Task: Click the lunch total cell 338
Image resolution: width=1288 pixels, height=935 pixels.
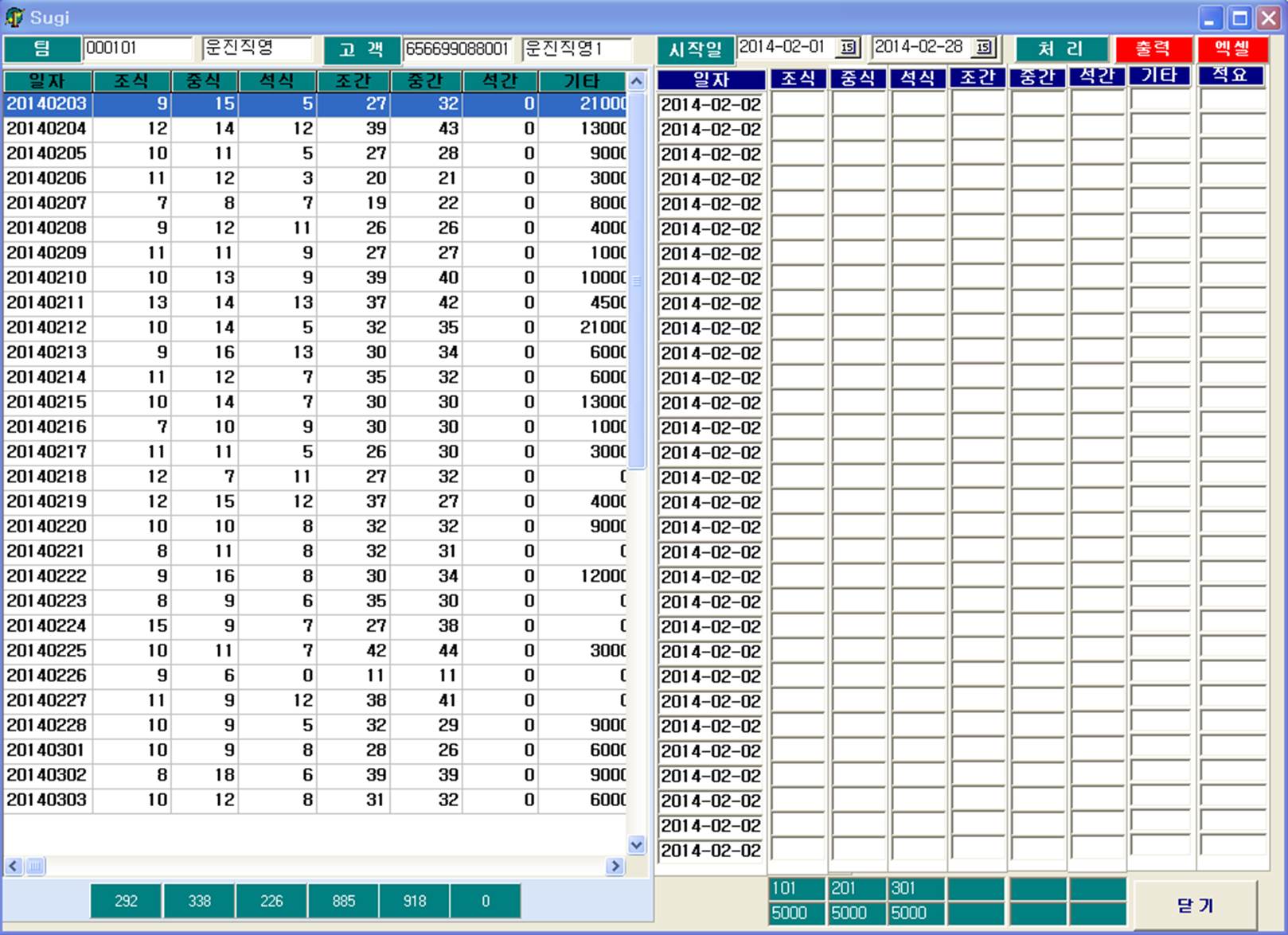Action: click(199, 901)
